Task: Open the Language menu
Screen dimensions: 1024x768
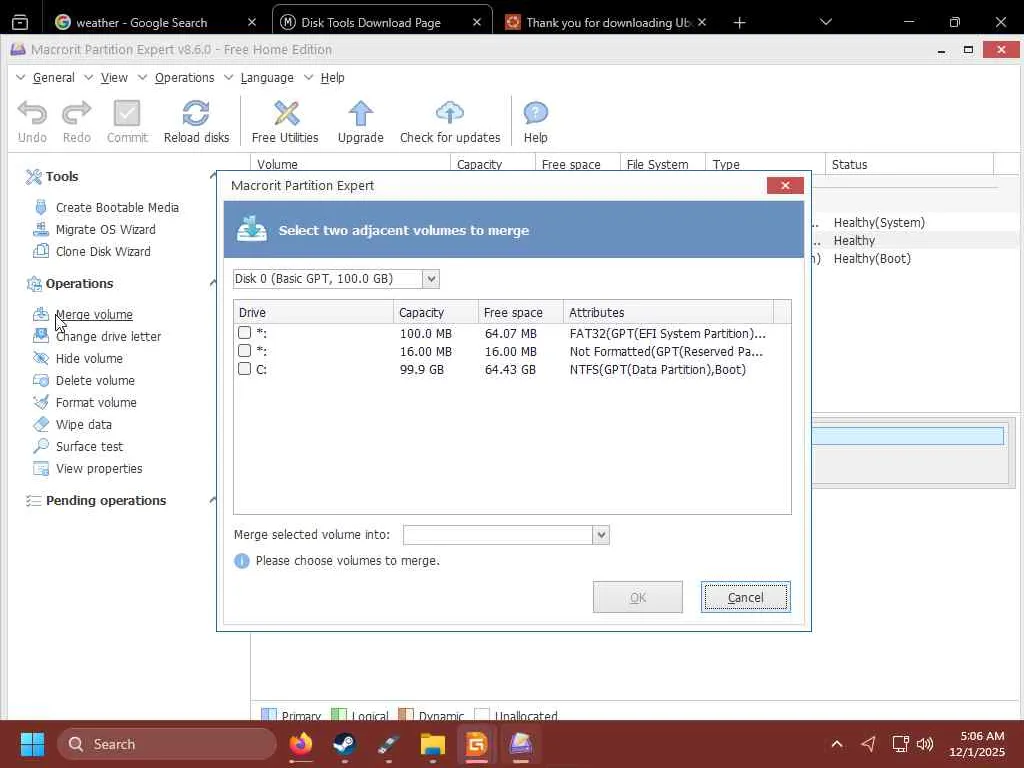Action: pos(266,78)
